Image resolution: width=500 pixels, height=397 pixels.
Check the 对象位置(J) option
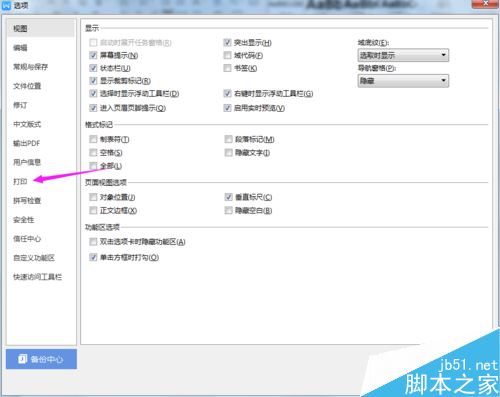[x=93, y=197]
